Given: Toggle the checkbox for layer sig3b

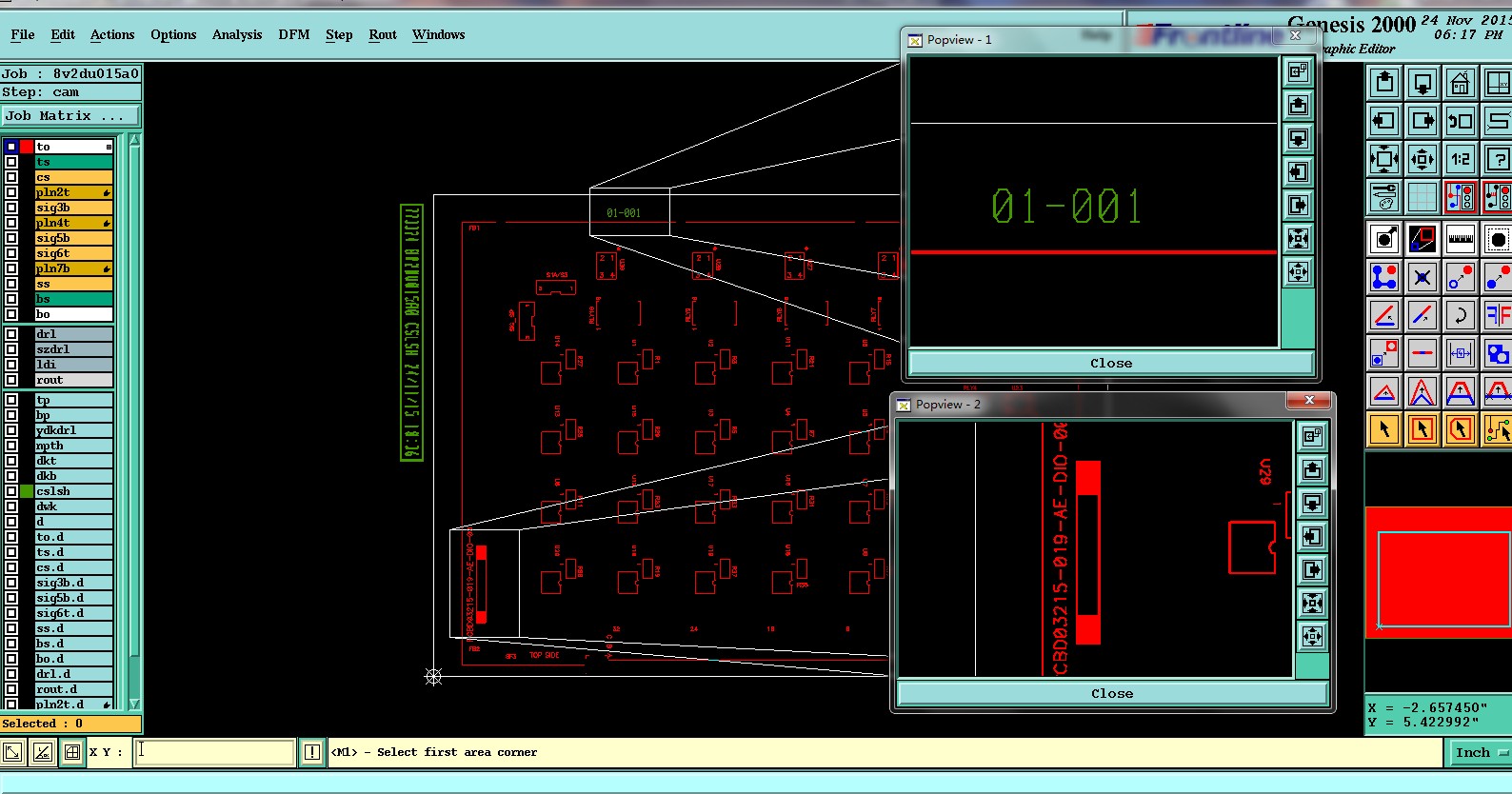Looking at the screenshot, I should pos(11,208).
